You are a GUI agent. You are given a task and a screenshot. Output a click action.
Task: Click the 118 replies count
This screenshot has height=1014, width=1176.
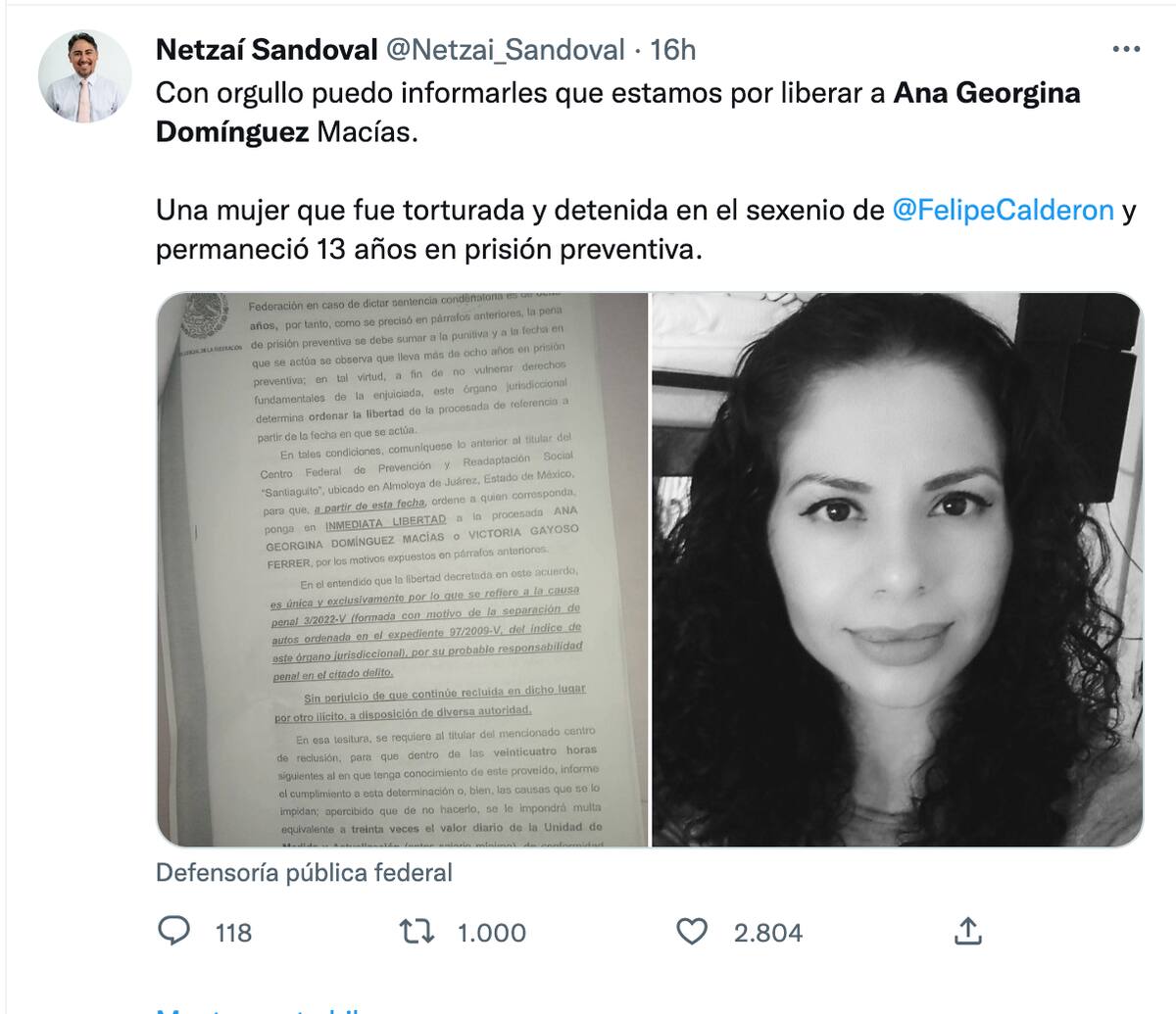point(233,933)
